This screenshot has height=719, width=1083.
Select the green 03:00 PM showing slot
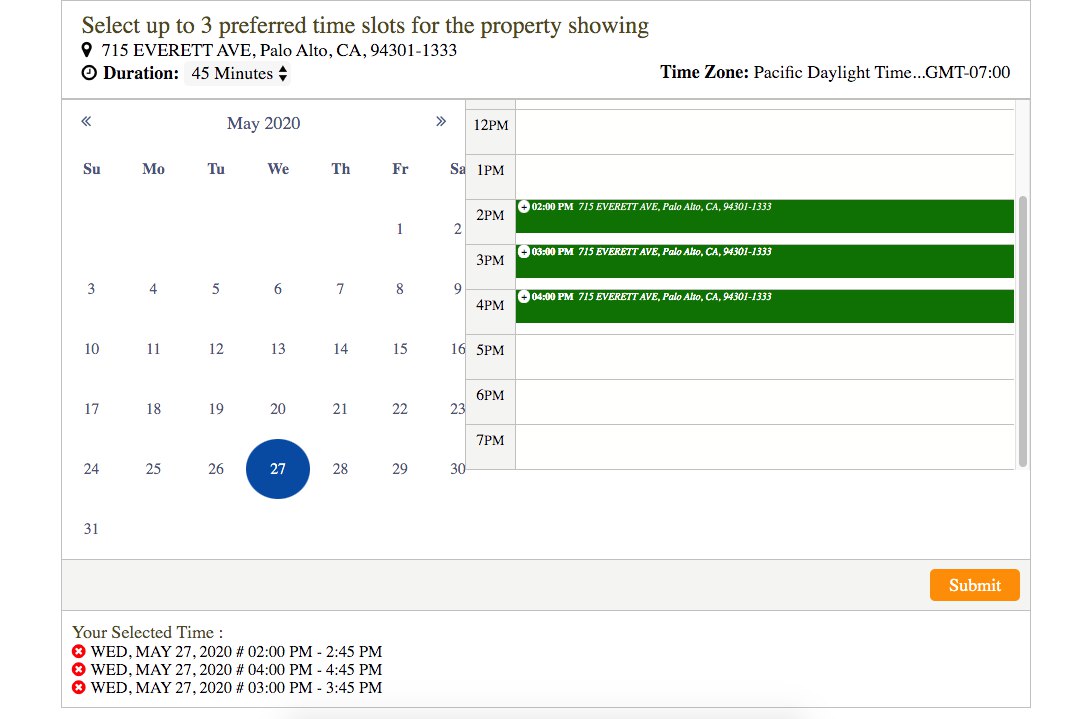[x=765, y=261]
